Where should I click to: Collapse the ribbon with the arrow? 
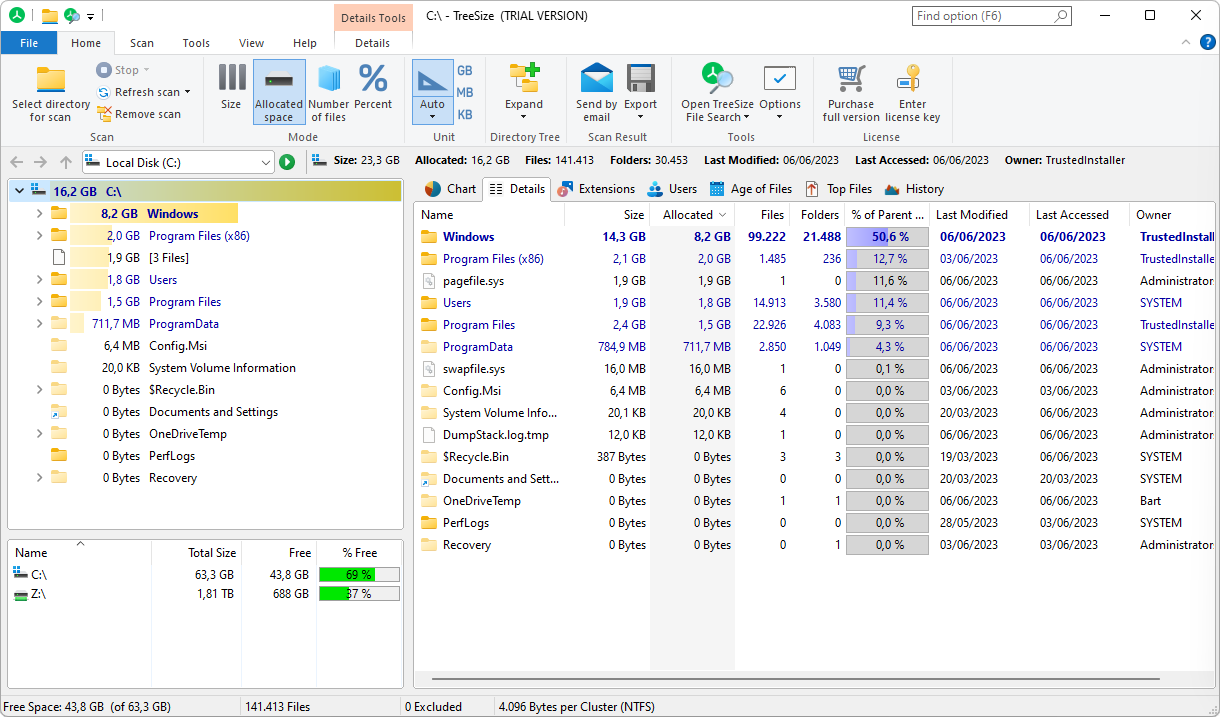point(1186,42)
